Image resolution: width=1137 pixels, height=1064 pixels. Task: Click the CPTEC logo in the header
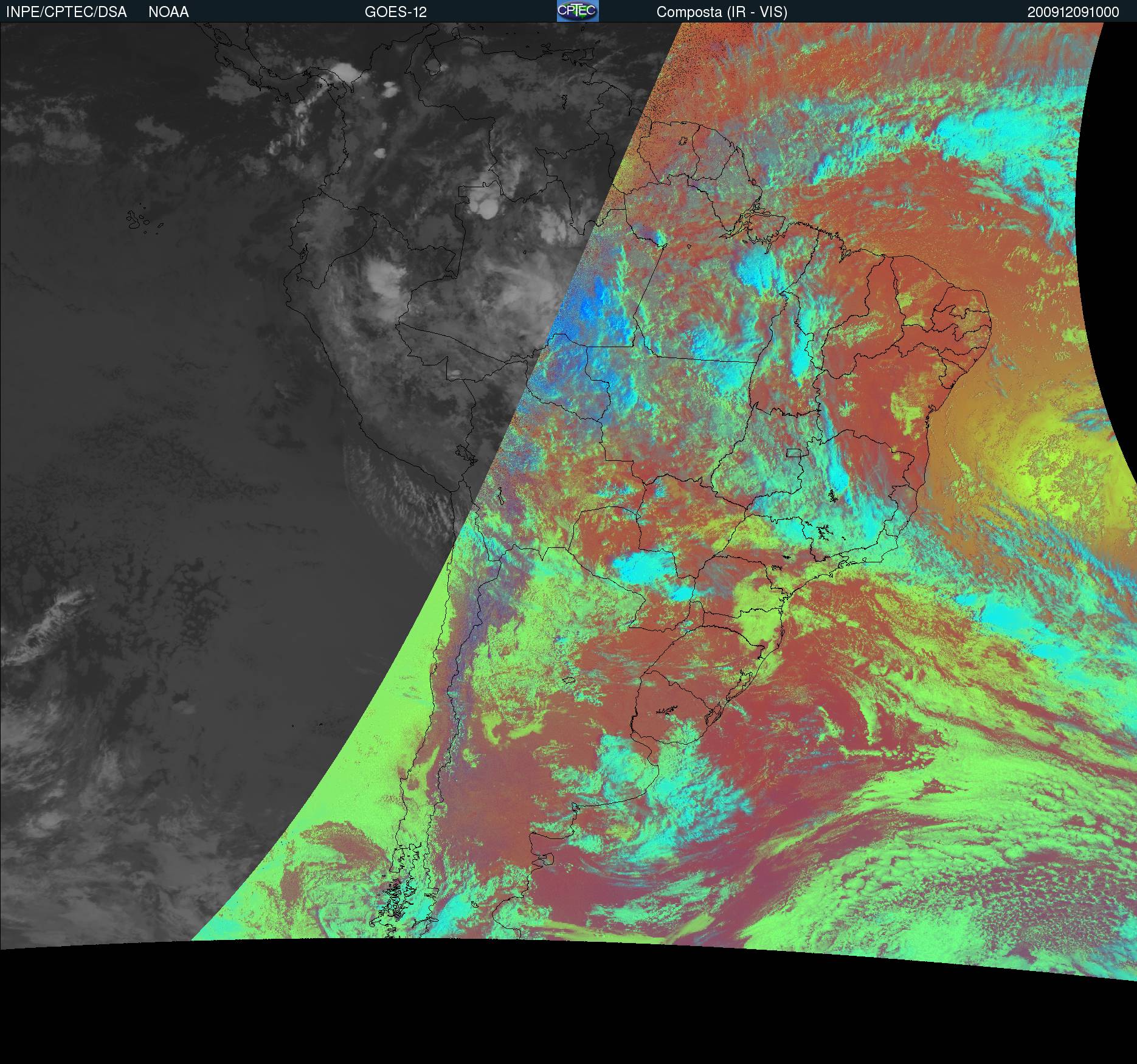click(577, 11)
